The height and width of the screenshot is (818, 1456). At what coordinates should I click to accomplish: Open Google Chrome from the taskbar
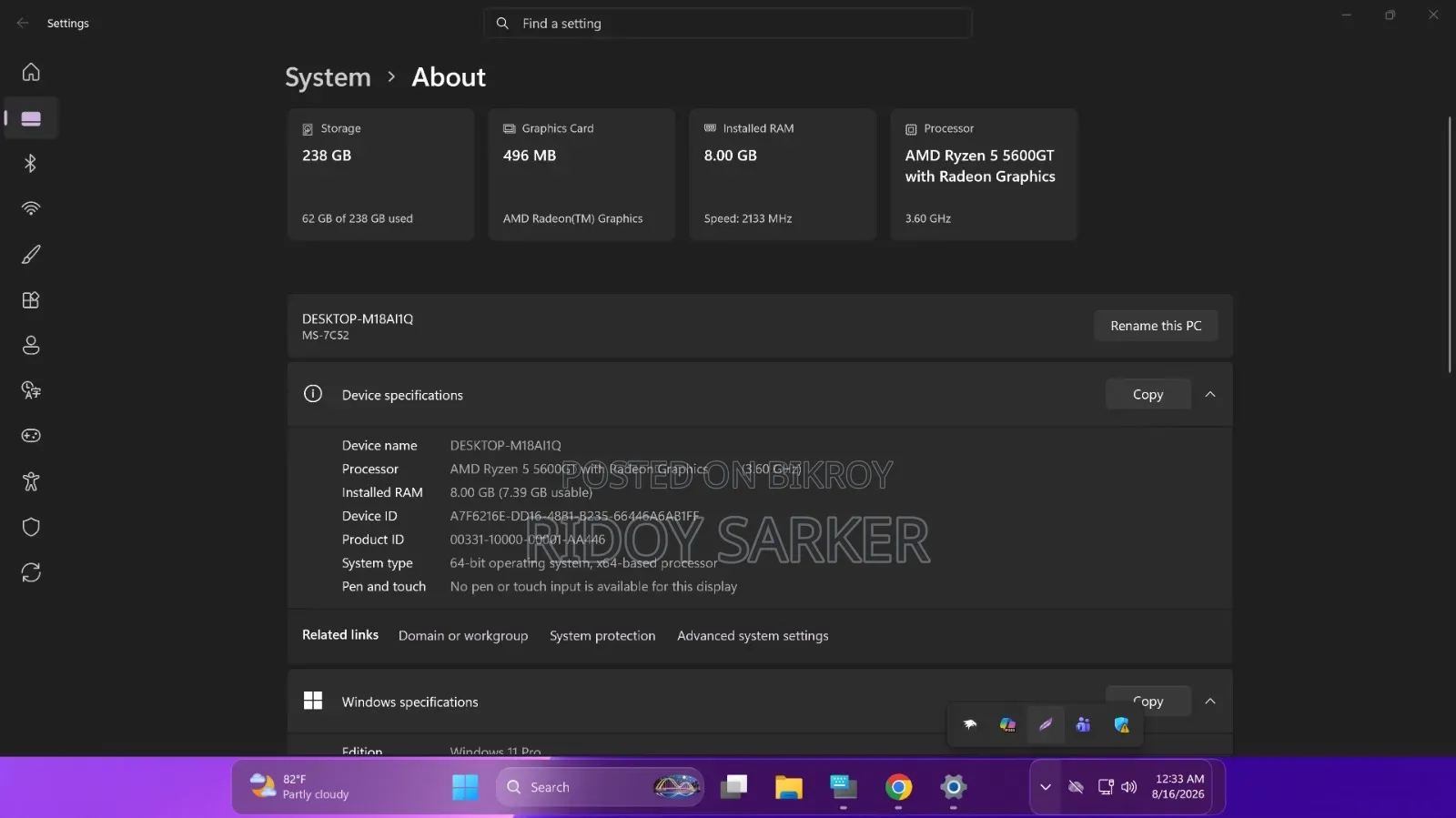point(898,787)
